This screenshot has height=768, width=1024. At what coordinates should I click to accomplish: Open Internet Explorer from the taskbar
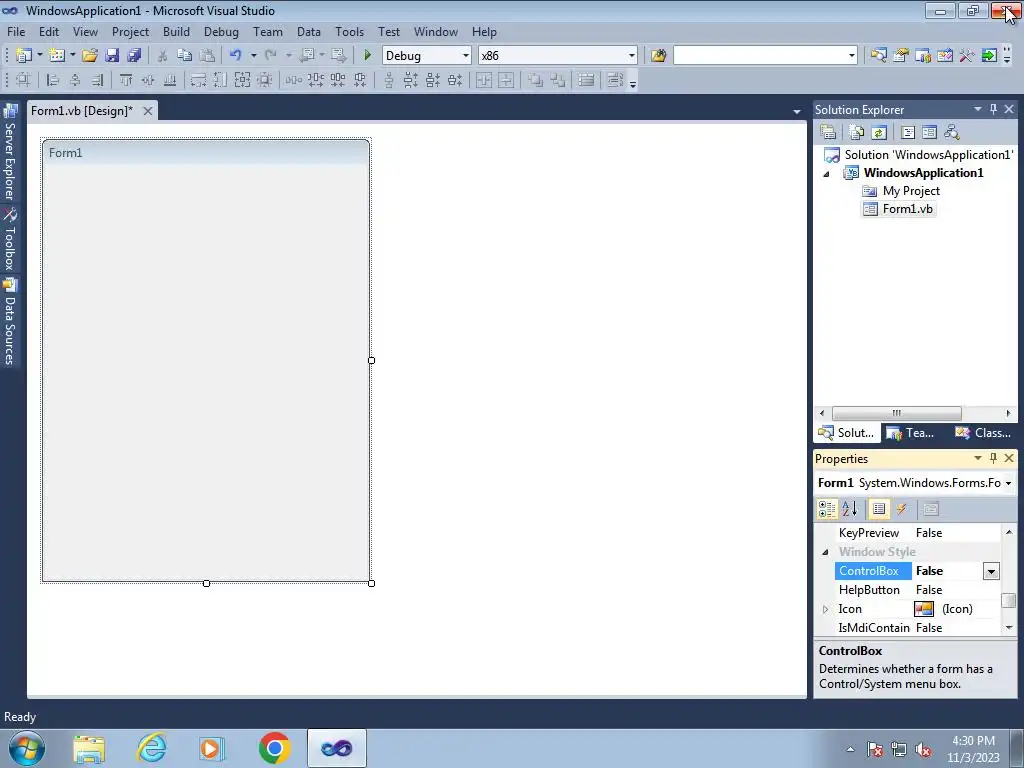[x=151, y=748]
